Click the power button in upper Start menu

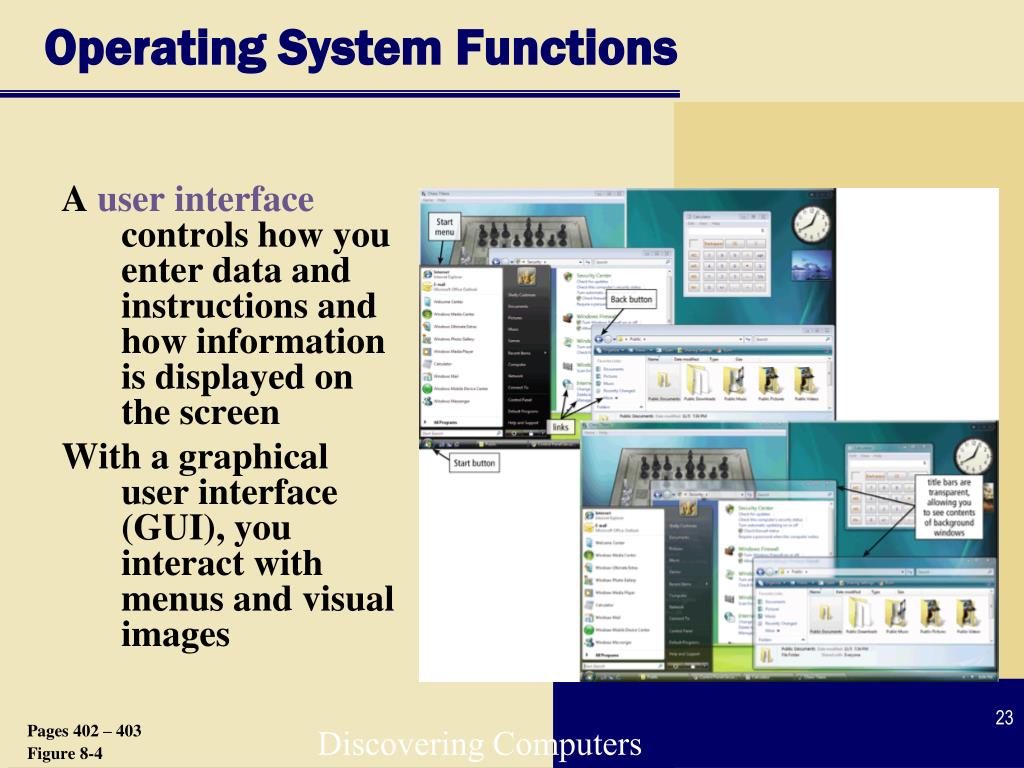tap(514, 434)
